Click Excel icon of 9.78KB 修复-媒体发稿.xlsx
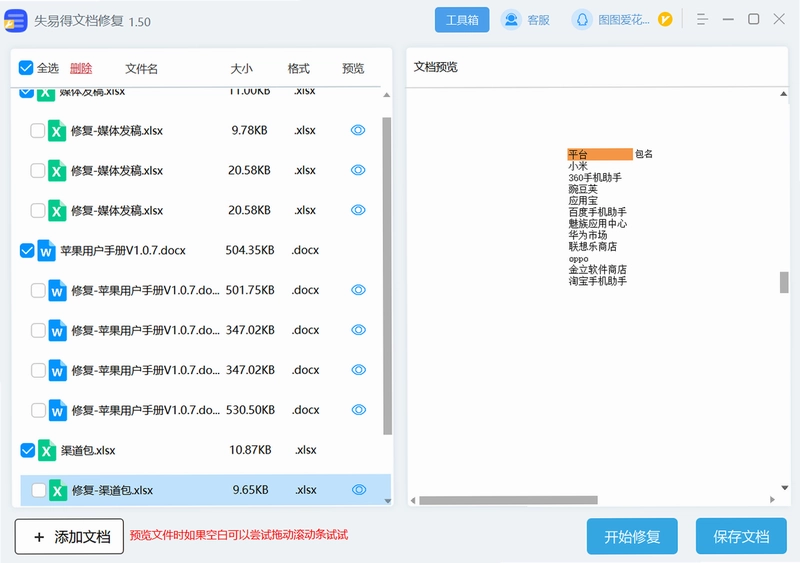This screenshot has height=563, width=800. click(x=57, y=131)
